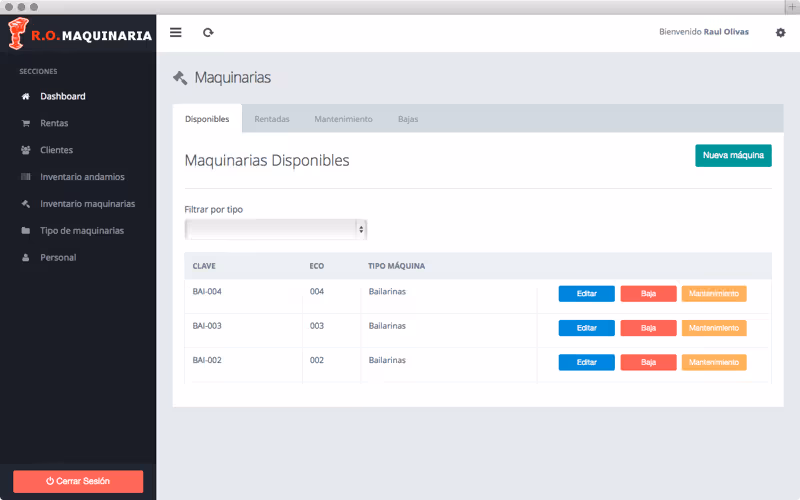This screenshot has width=800, height=500.
Task: Click the Filtrar por tipo label
Action: click(x=213, y=209)
